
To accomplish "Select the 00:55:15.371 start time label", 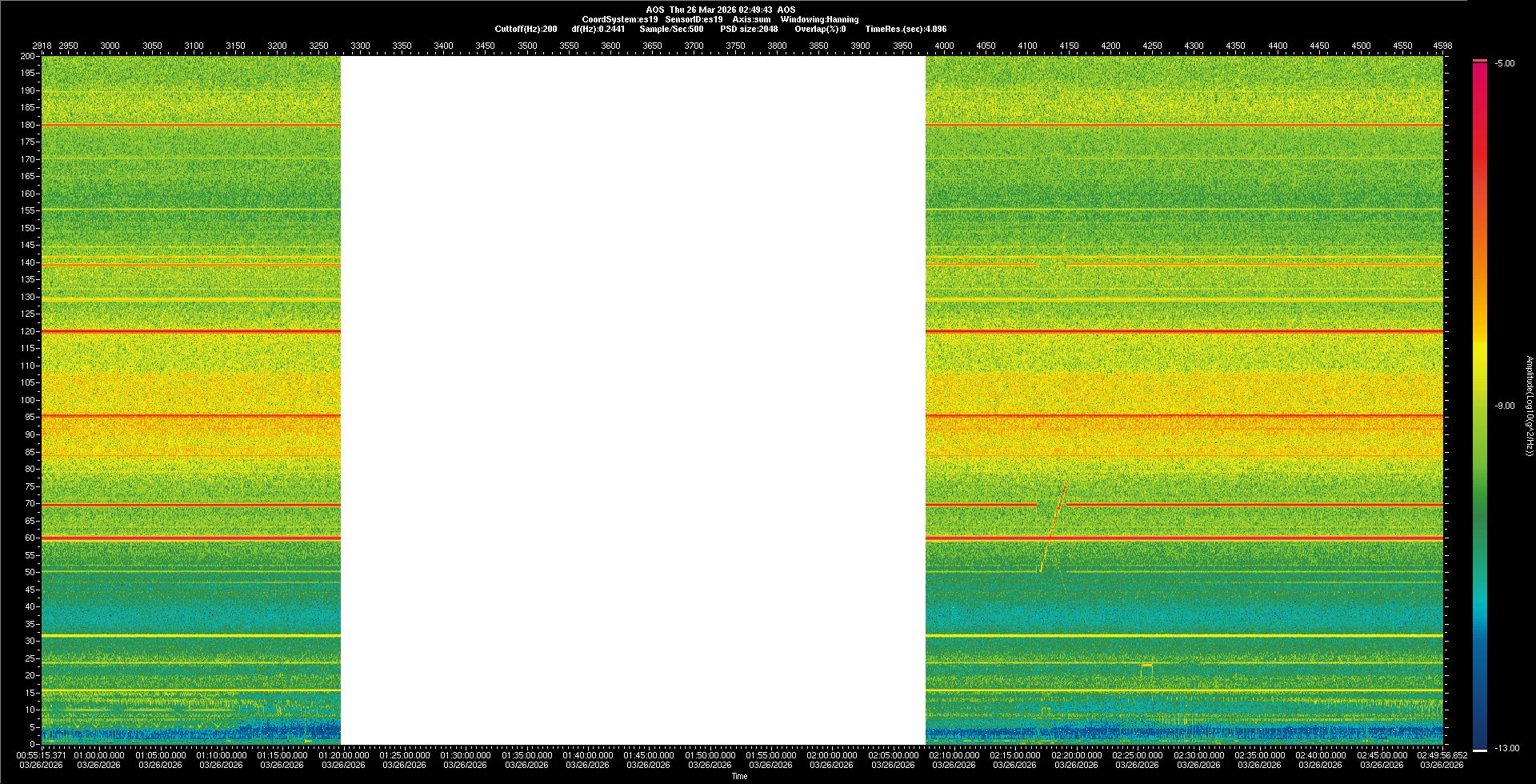I will 43,755.
